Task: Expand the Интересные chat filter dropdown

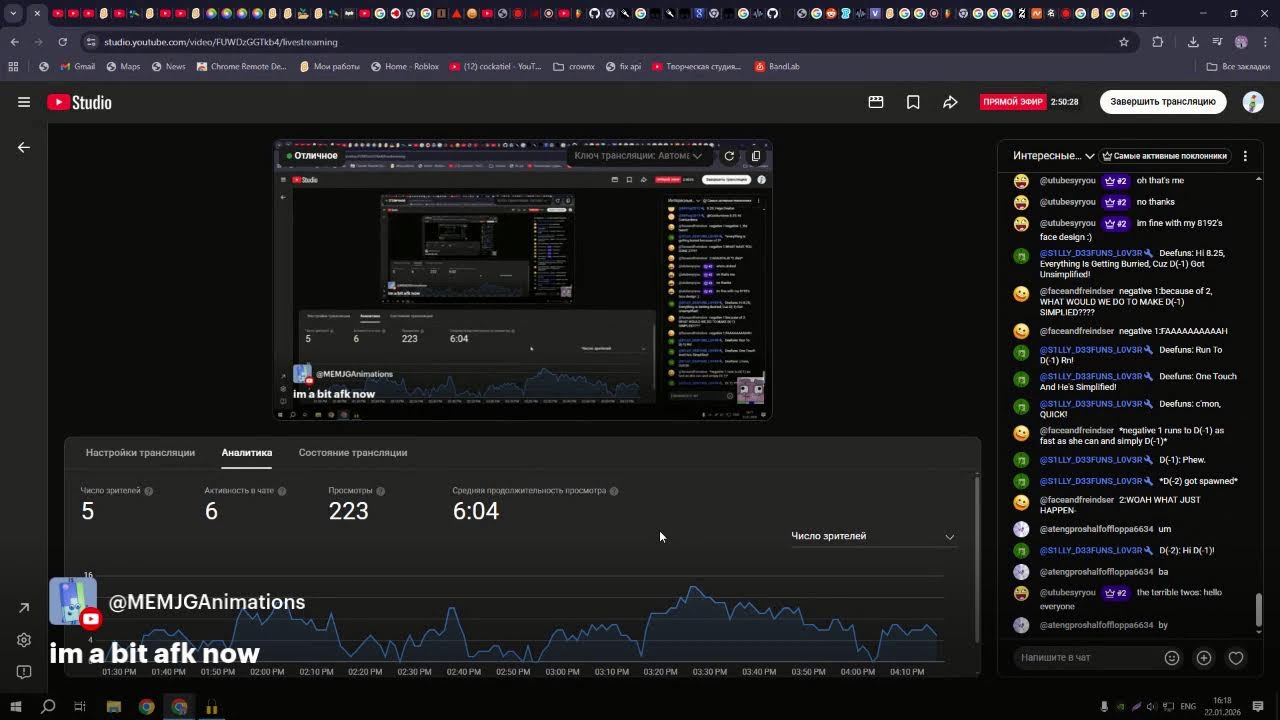Action: tap(1054, 156)
